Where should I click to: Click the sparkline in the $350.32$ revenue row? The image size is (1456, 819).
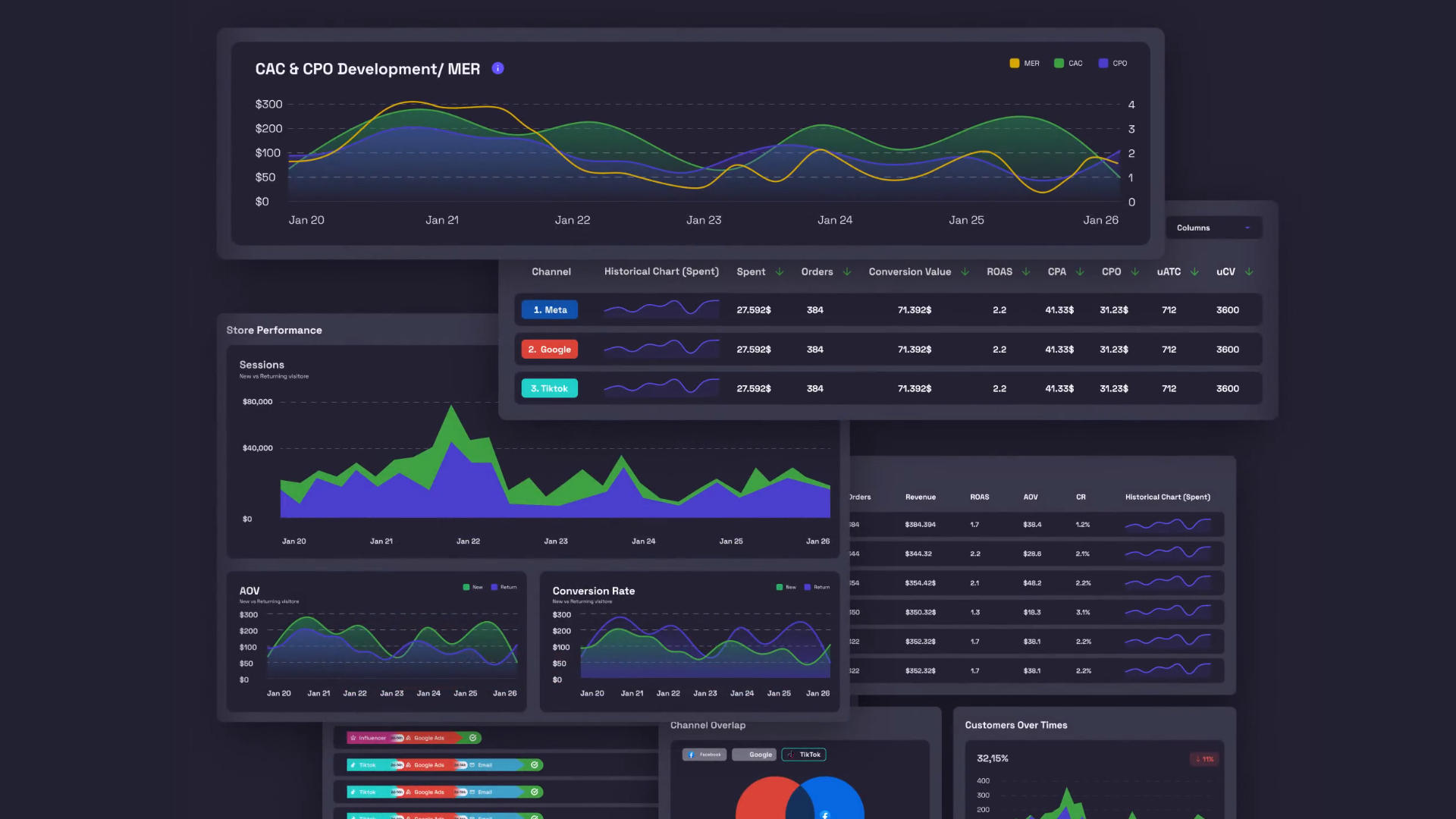[x=1168, y=612]
